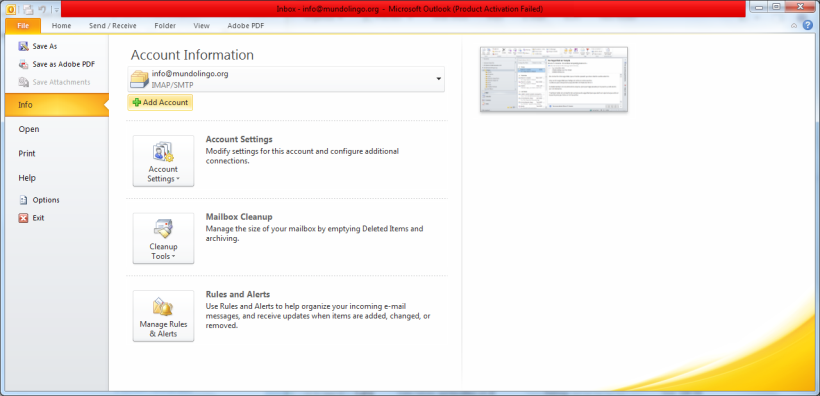Viewport: 820px width, 396px height.
Task: Switch to the Home ribbon tab
Action: point(61,26)
